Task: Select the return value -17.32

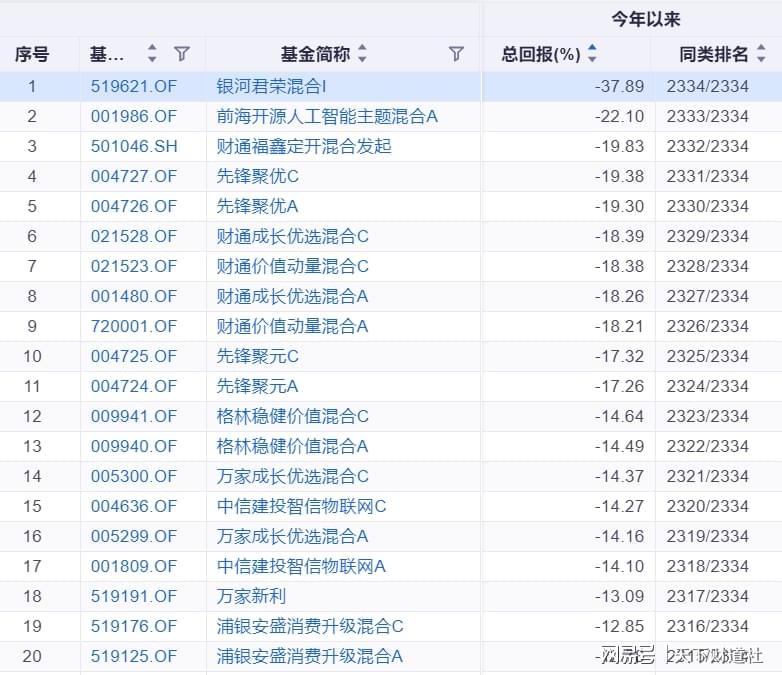Action: [x=619, y=356]
